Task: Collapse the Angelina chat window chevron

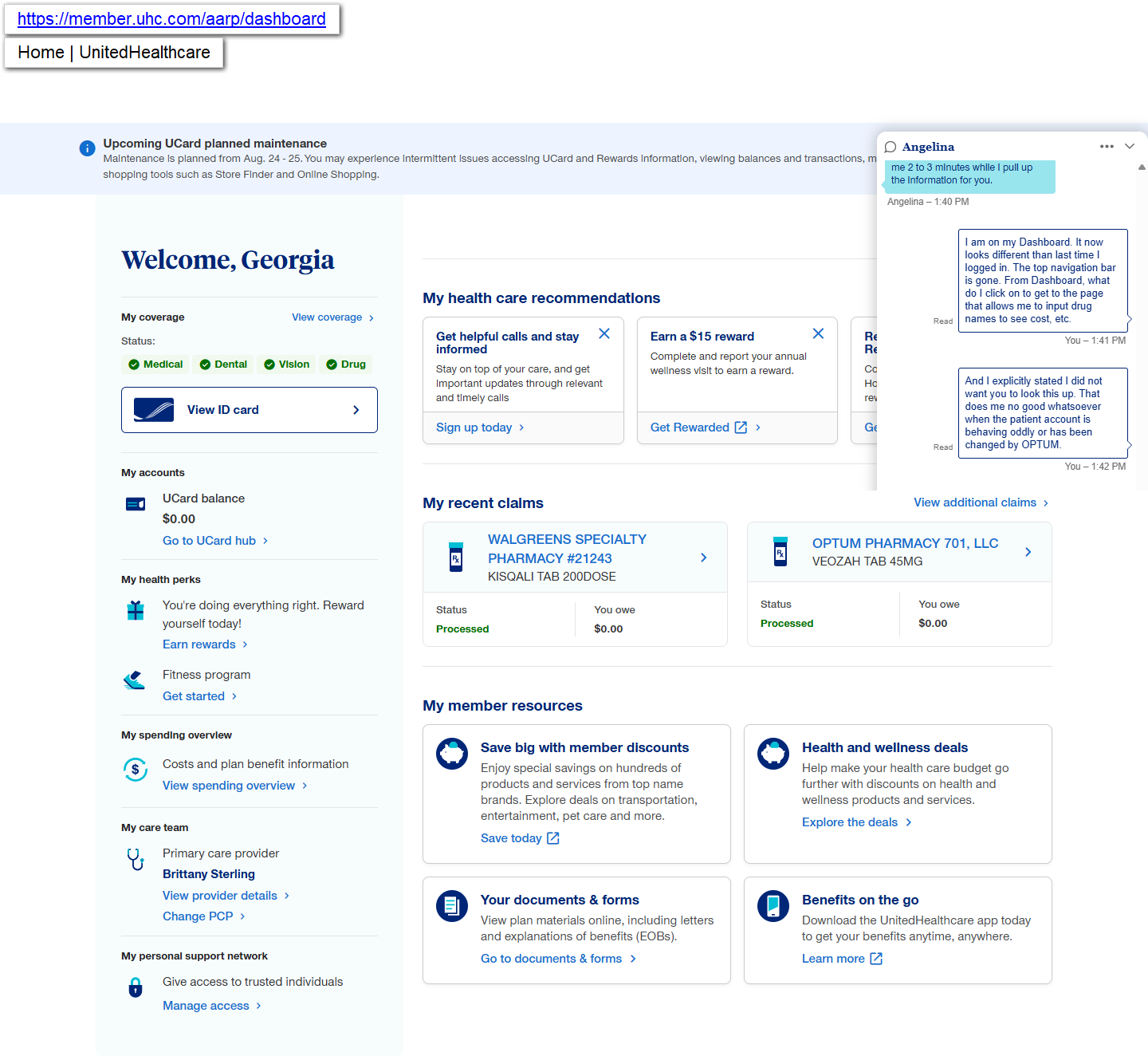Action: click(1130, 146)
